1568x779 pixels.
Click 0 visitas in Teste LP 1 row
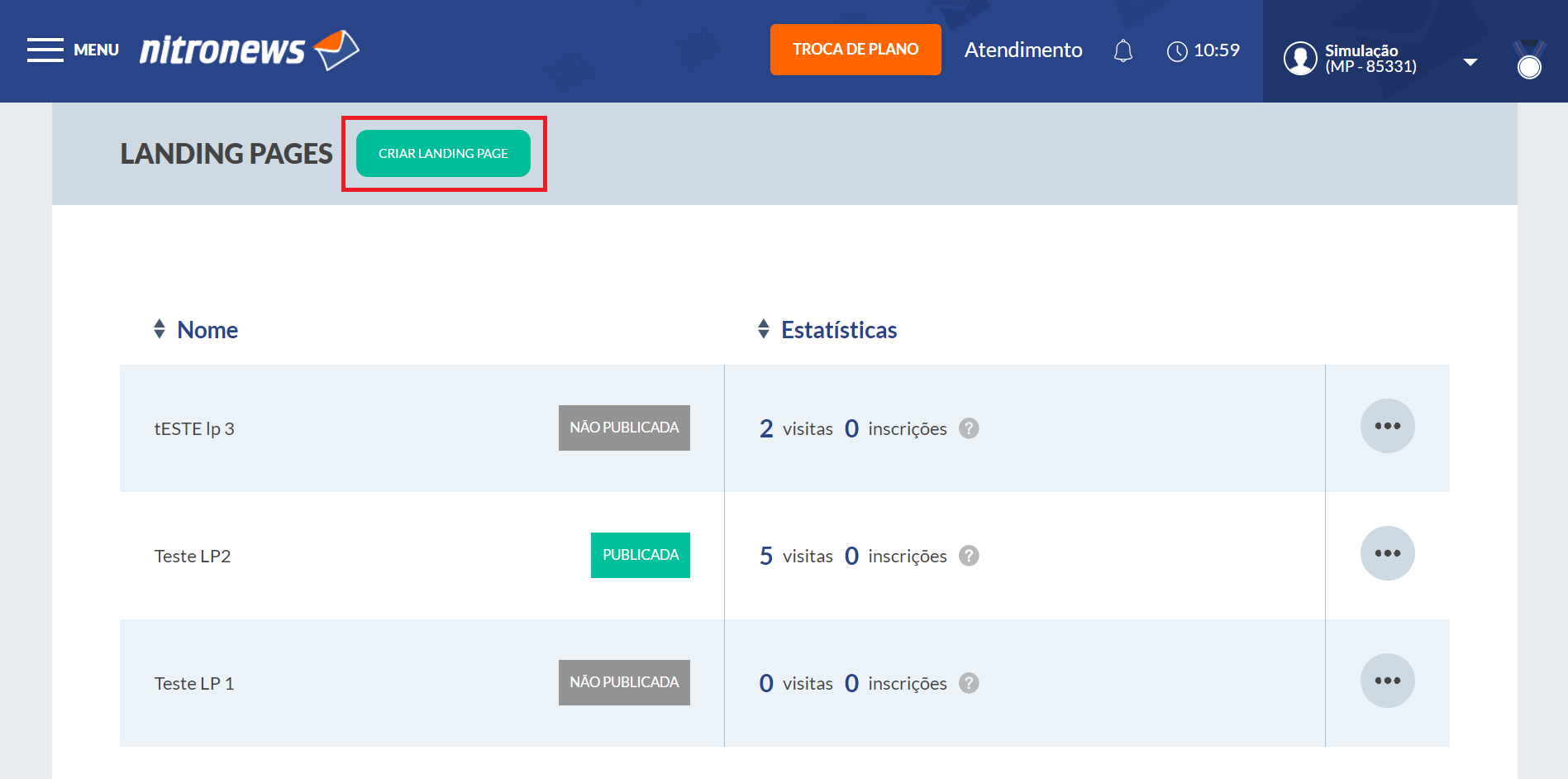796,683
